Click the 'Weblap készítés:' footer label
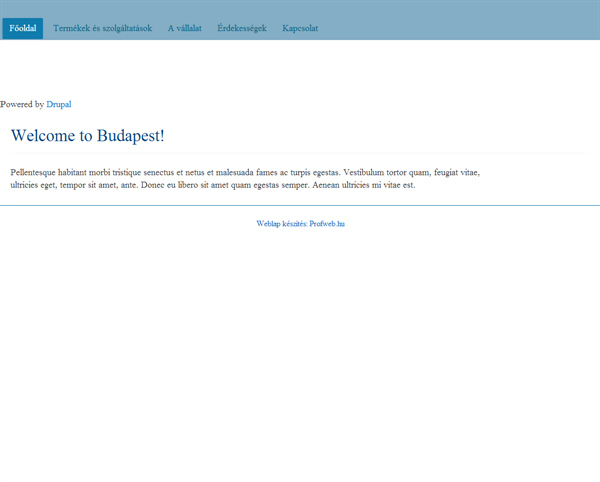 coord(281,224)
